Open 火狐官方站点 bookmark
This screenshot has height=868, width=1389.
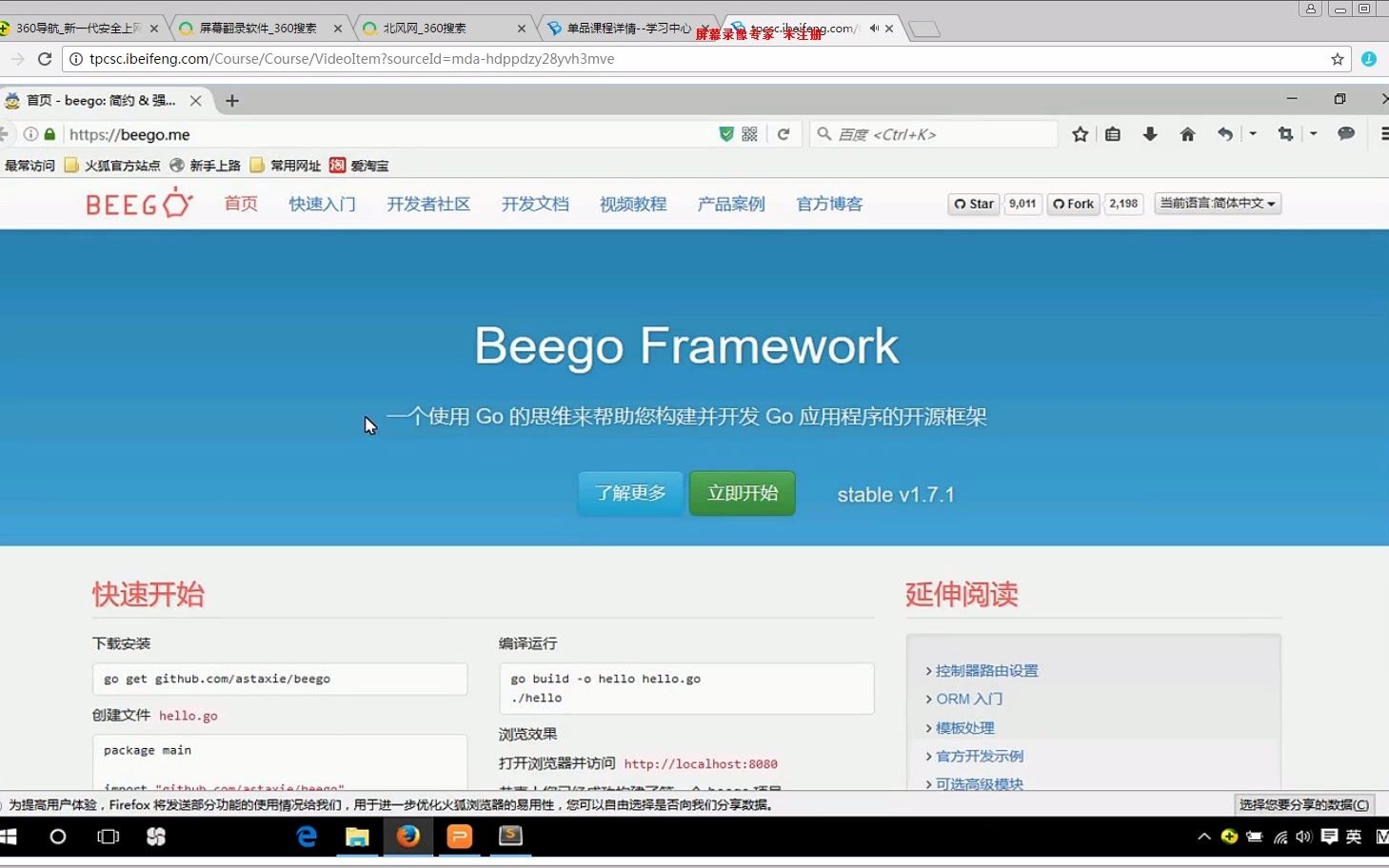(112, 166)
